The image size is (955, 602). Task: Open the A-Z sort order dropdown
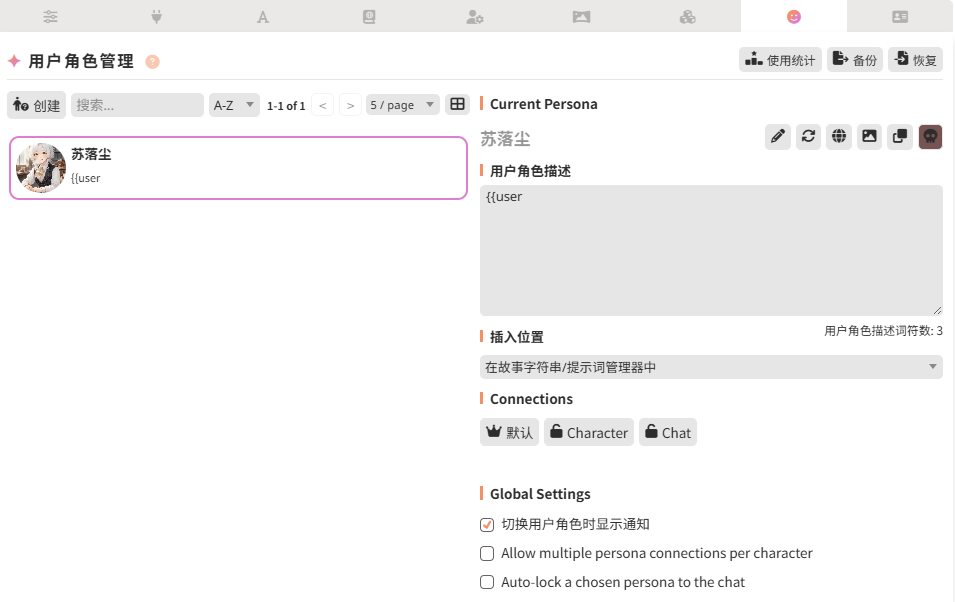(234, 105)
